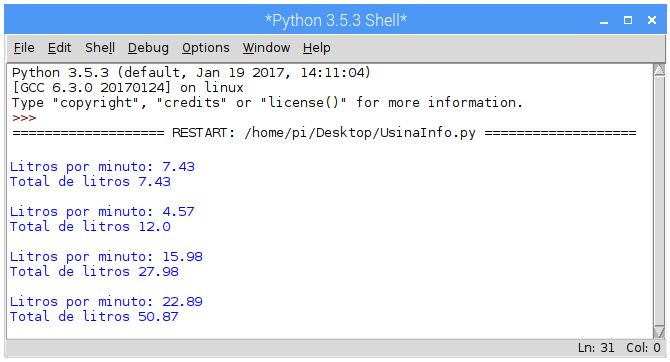
Task: Close the Python 3.5.3 Shell window
Action: coord(652,20)
